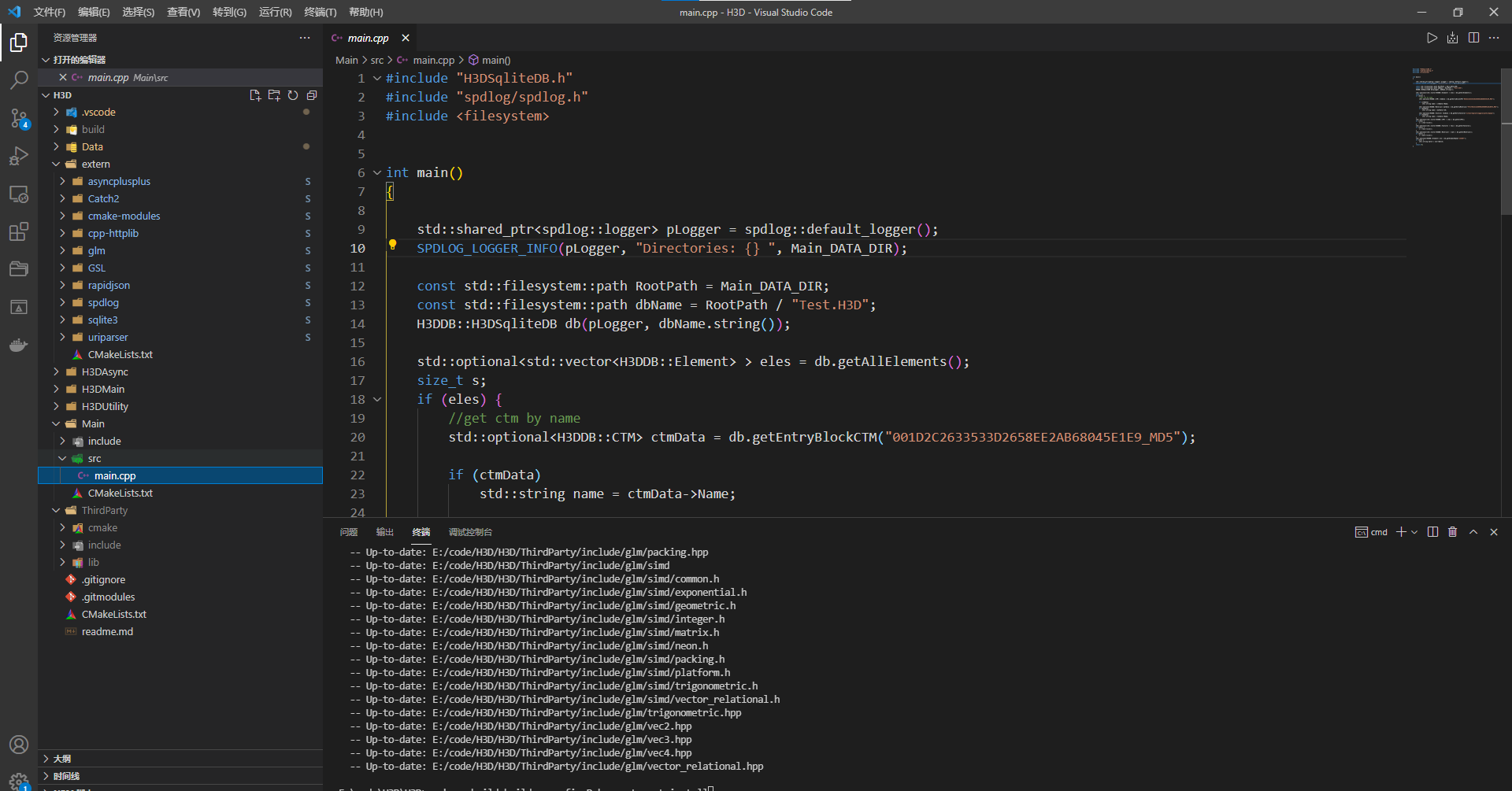Maximize the terminal panel size
This screenshot has height=791, width=1512.
point(1473,532)
